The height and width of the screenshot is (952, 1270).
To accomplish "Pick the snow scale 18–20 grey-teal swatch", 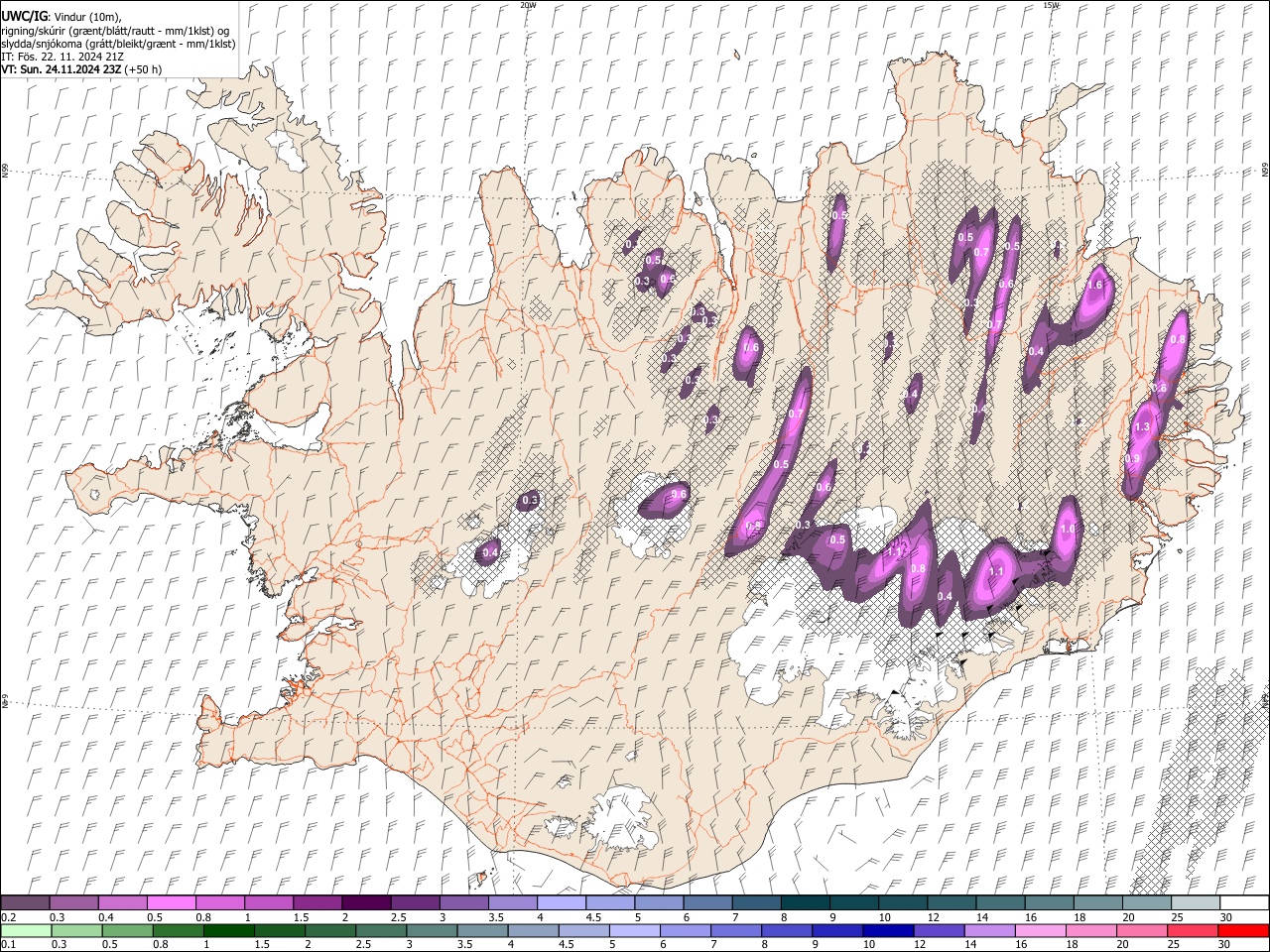I will [1099, 903].
